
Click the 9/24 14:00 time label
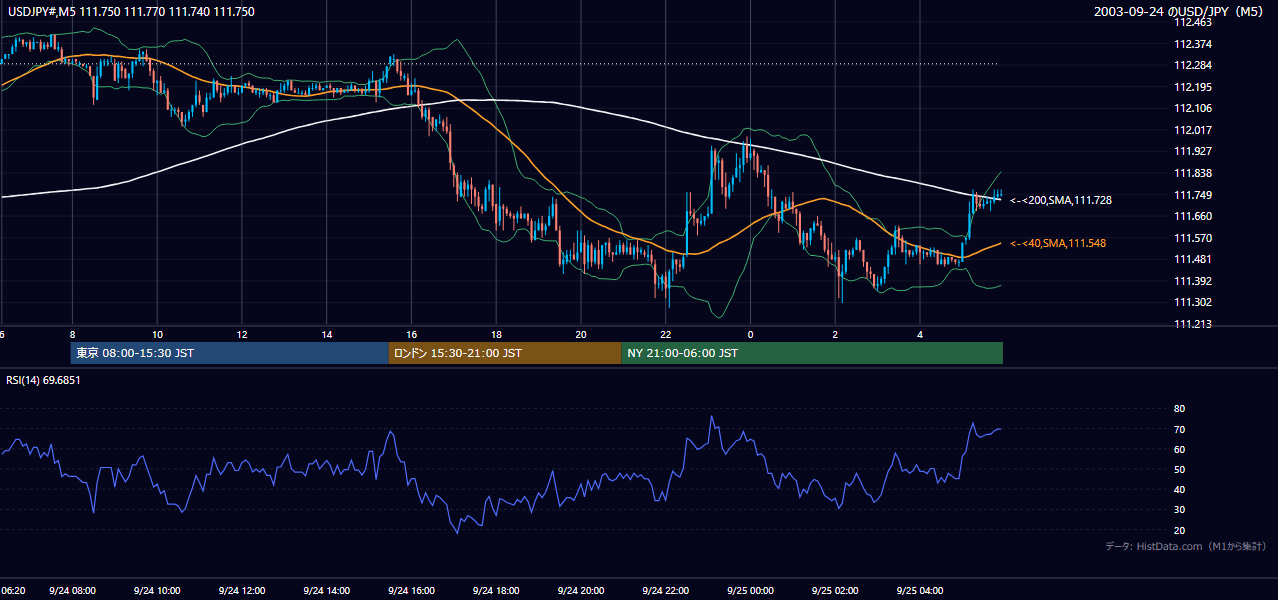click(x=326, y=591)
